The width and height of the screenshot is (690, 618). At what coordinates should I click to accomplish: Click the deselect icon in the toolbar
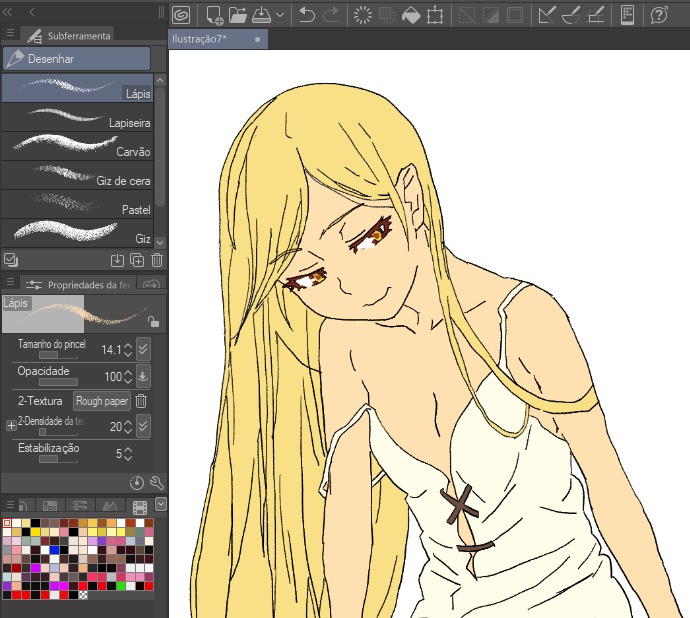466,15
